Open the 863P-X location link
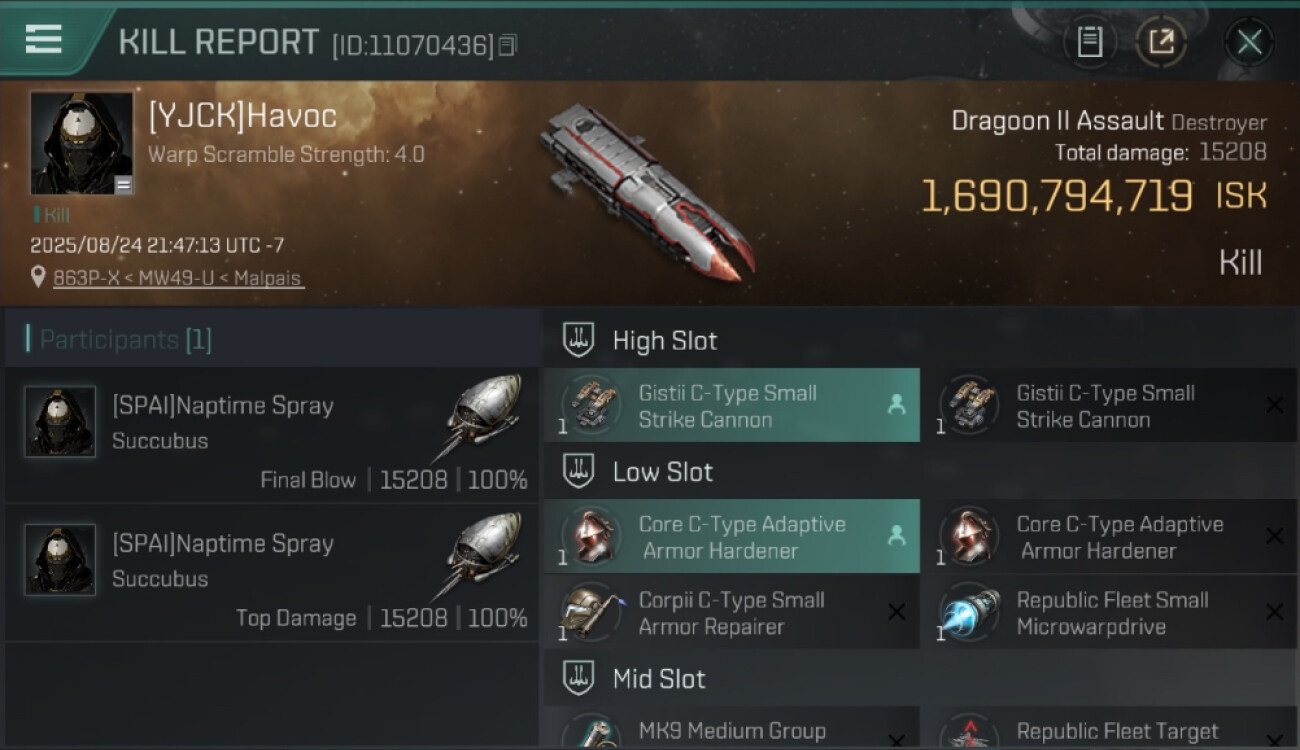 [177, 278]
